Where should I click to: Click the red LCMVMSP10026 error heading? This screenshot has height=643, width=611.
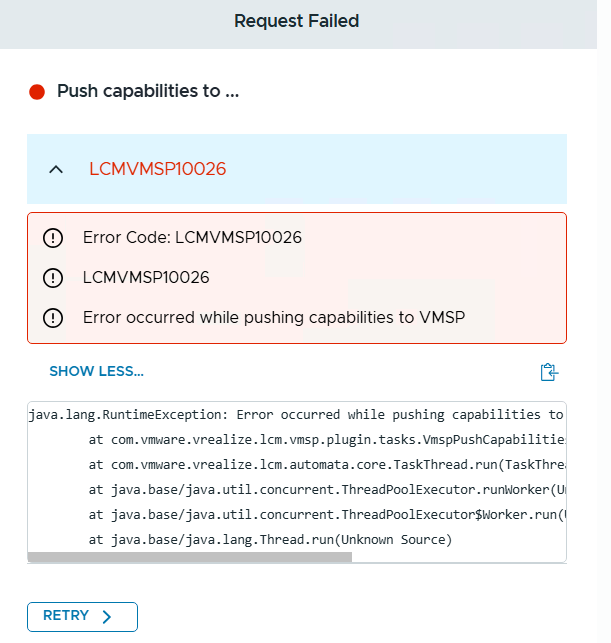coord(157,169)
